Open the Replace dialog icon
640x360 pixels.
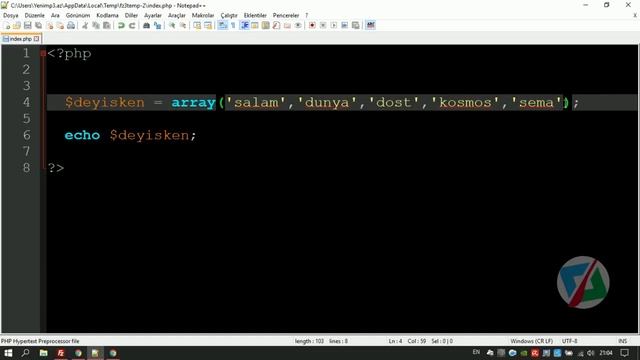157,25
